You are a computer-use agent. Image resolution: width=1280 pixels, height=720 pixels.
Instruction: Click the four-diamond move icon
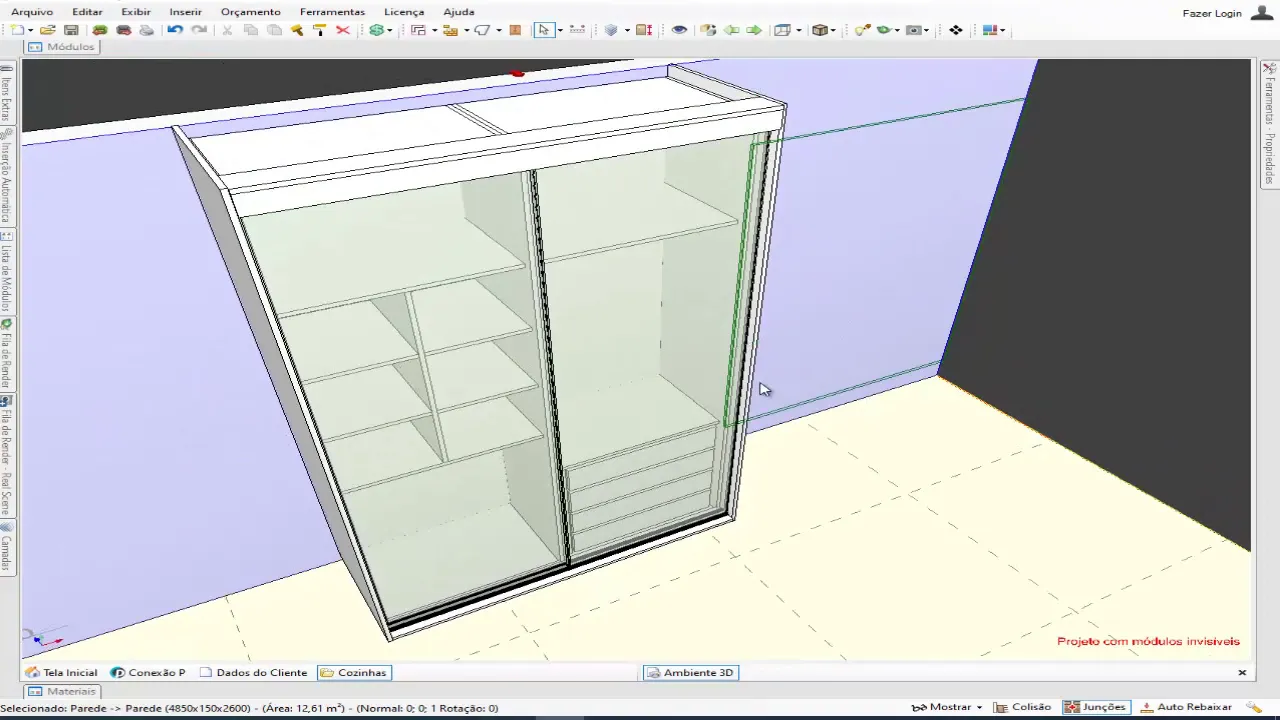(x=956, y=30)
